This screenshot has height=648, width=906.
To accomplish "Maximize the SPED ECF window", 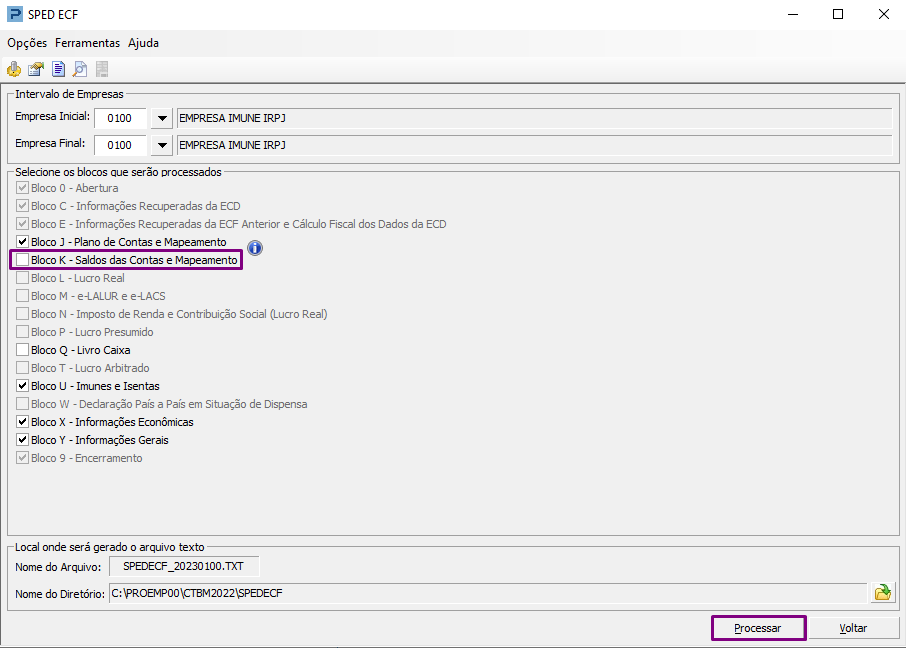I will pyautogui.click(x=838, y=14).
